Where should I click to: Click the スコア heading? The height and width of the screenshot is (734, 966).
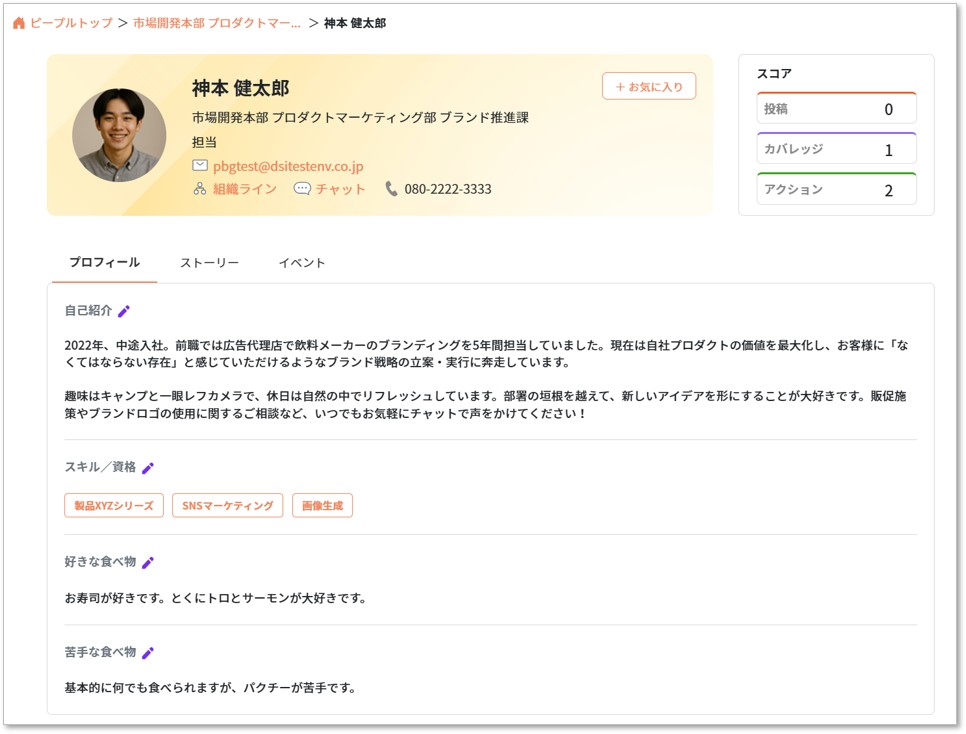pyautogui.click(x=774, y=73)
